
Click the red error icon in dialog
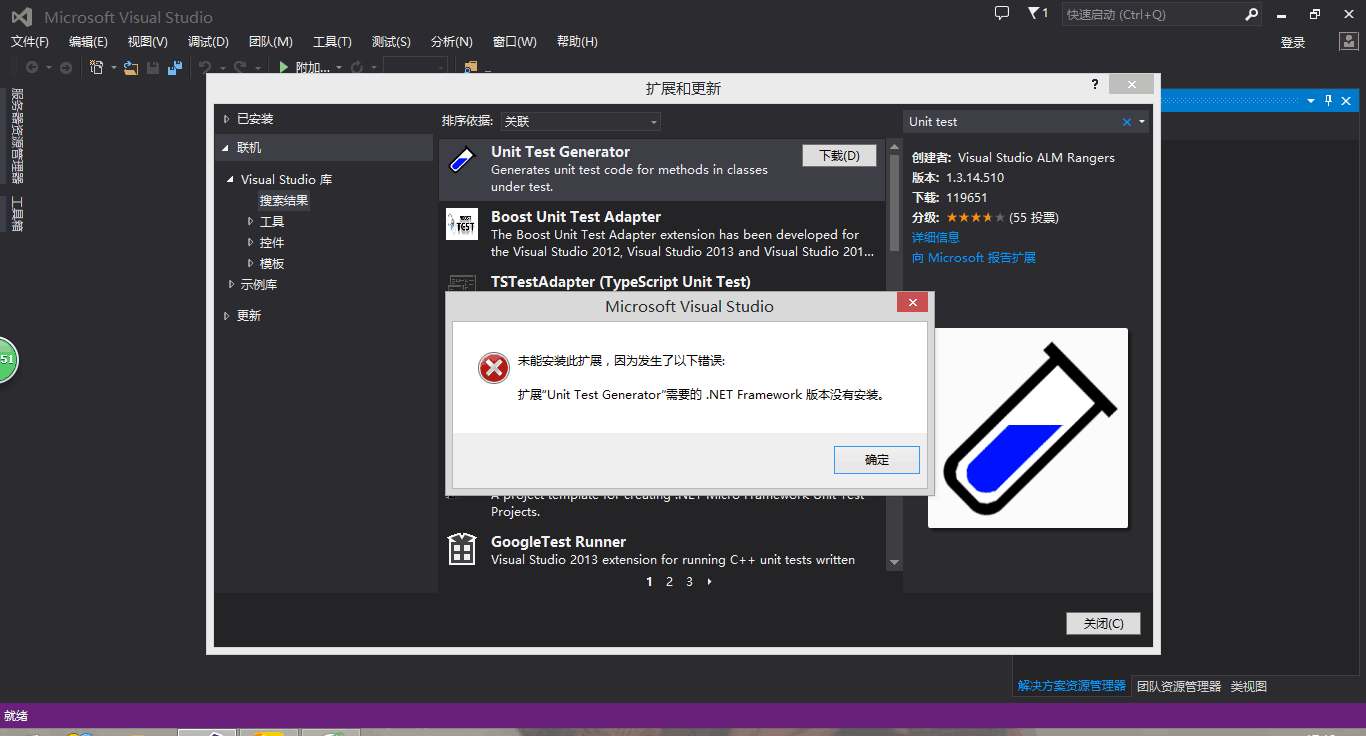point(493,368)
